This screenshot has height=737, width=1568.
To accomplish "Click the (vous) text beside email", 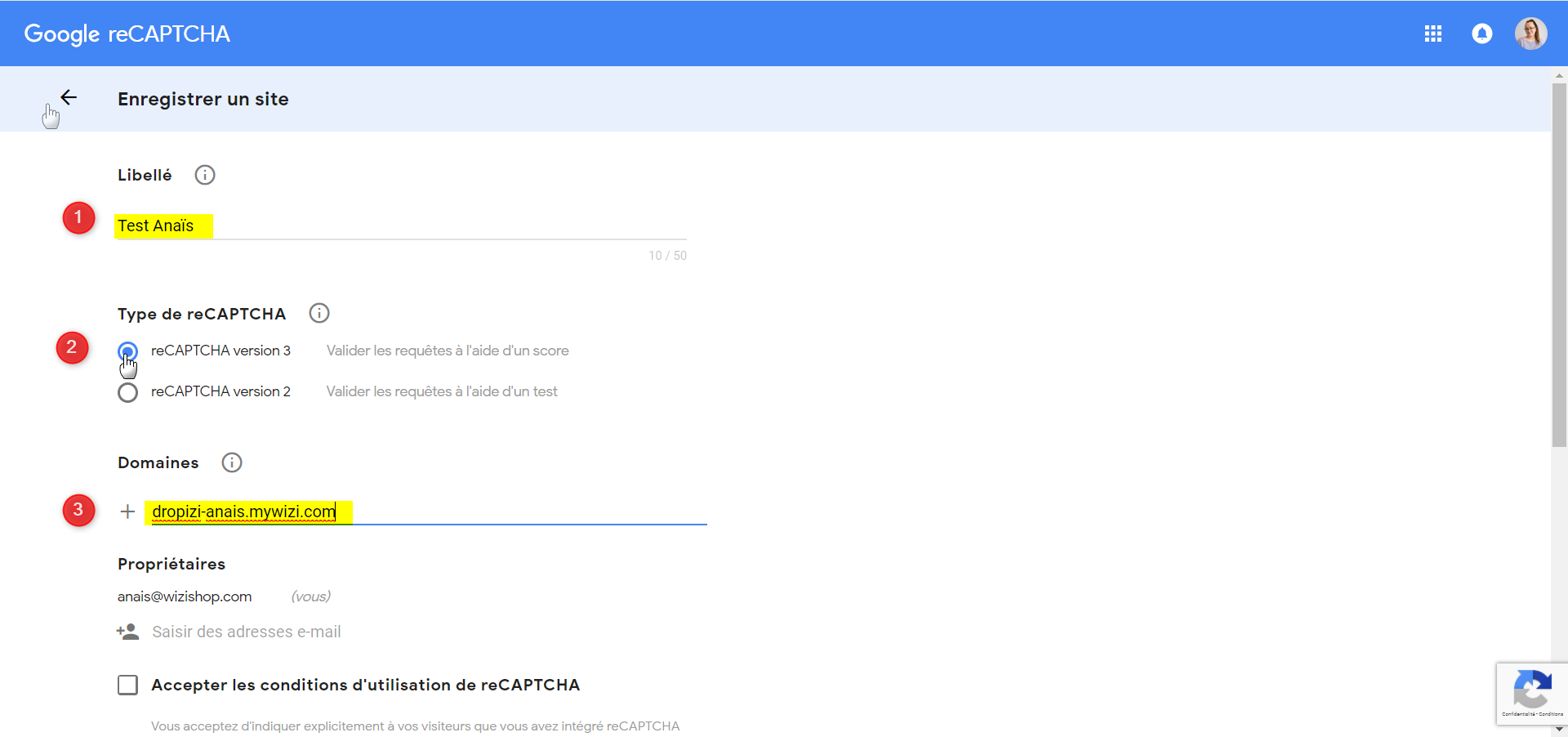I will click(311, 596).
